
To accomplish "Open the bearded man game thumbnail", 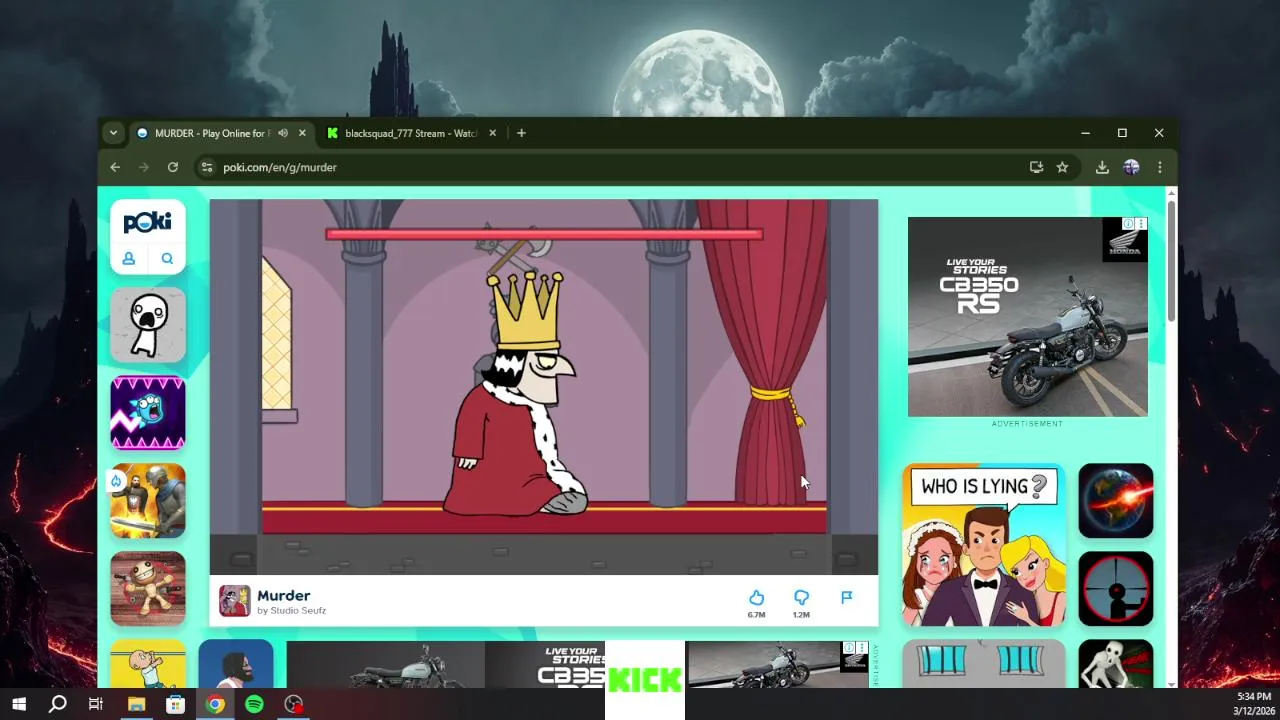I will coord(236,664).
